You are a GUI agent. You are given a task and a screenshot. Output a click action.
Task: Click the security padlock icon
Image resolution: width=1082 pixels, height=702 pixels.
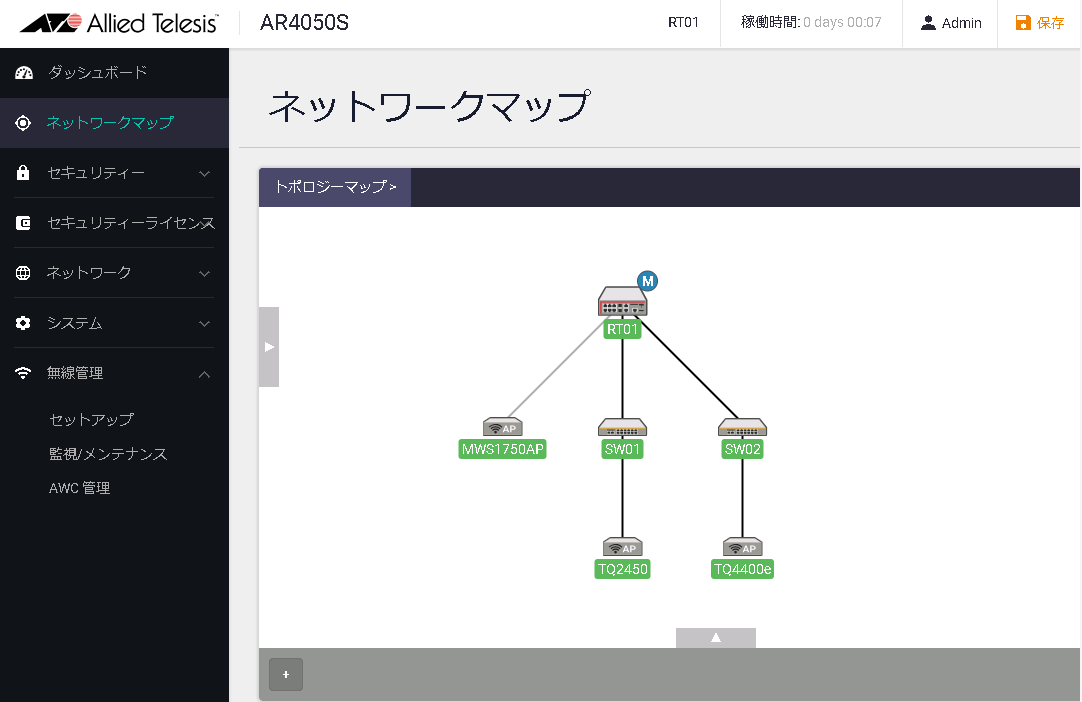coord(23,173)
